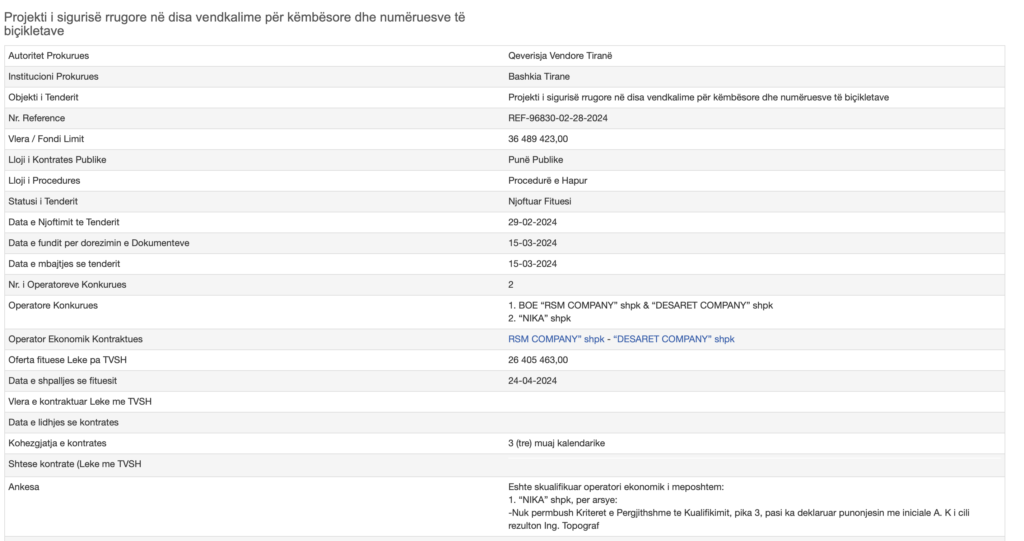Image resolution: width=1024 pixels, height=541 pixels.
Task: Select the limit fund value 36 489 423,00
Action: (x=538, y=139)
